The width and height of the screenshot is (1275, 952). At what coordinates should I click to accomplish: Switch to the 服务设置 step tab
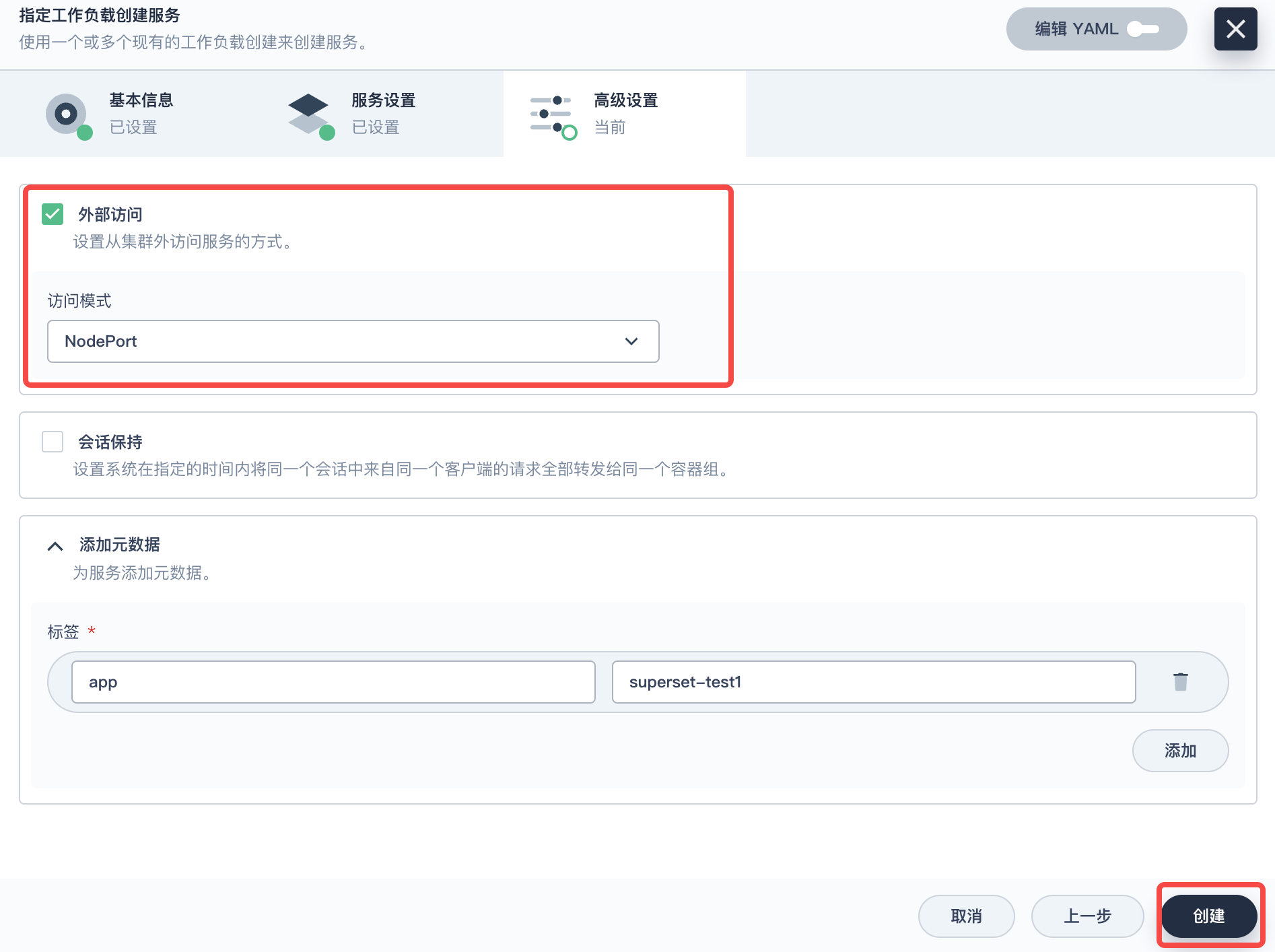(x=384, y=113)
